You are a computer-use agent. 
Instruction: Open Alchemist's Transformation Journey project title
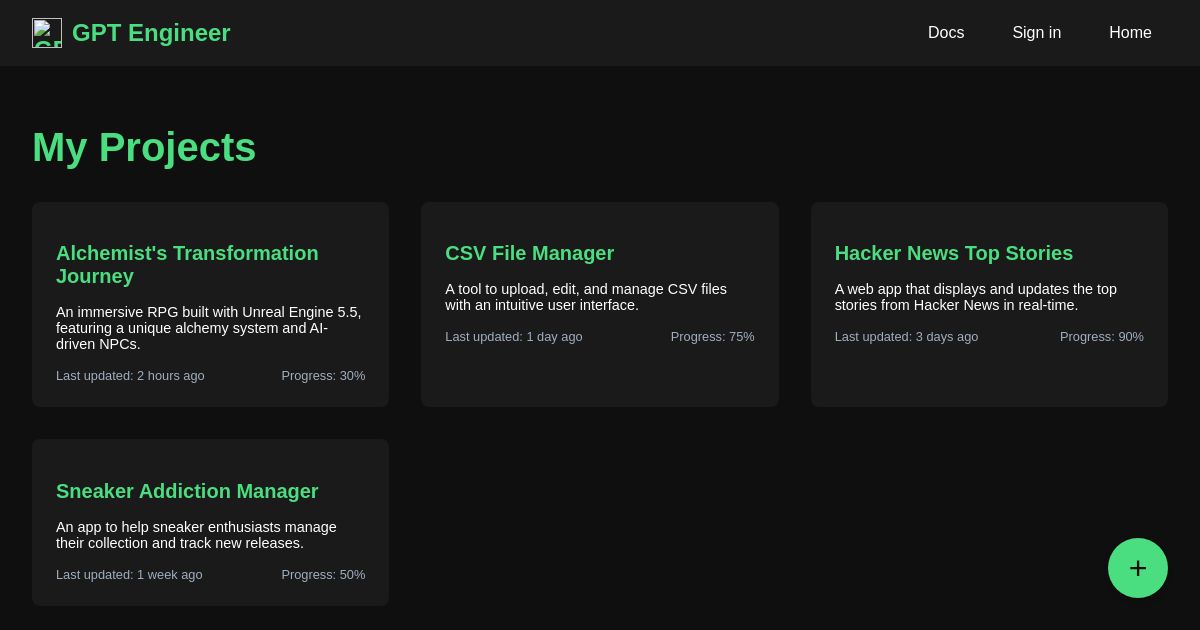click(x=187, y=264)
